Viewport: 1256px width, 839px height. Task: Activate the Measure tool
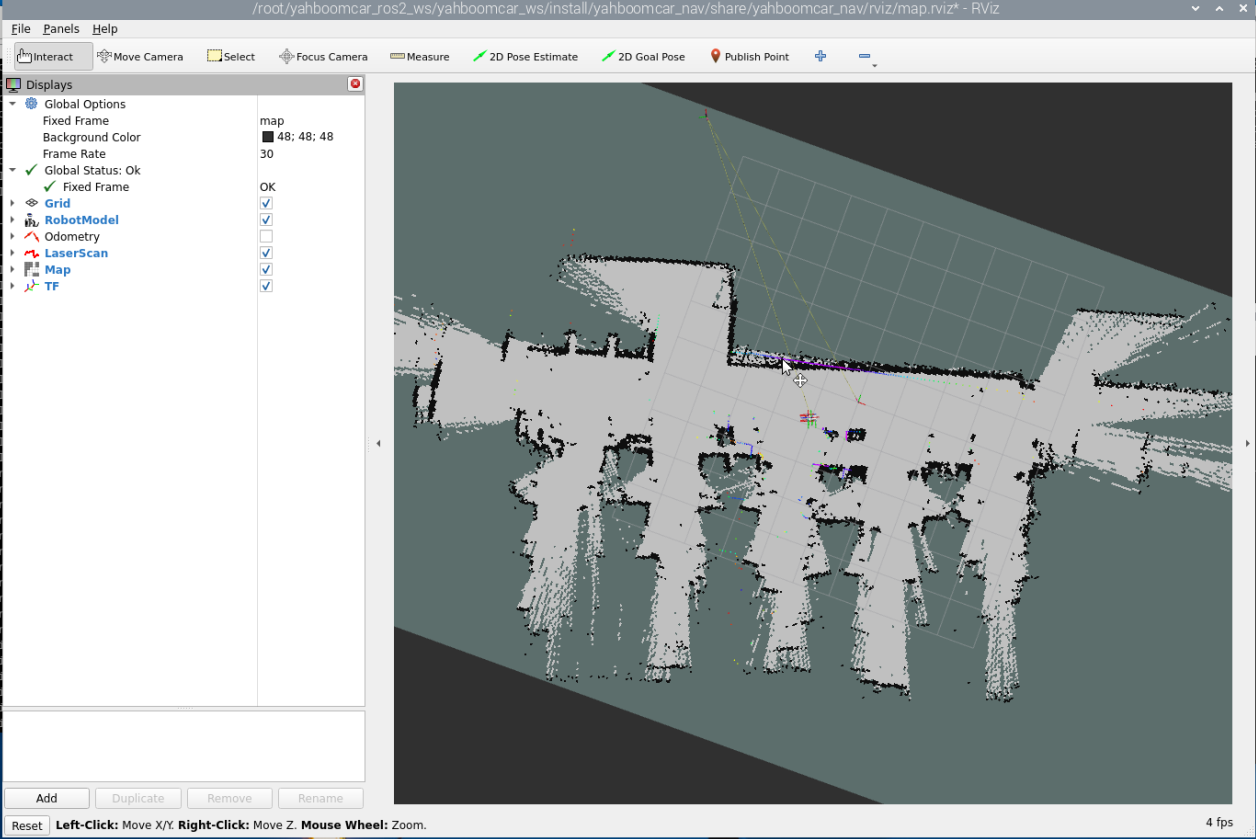point(419,57)
